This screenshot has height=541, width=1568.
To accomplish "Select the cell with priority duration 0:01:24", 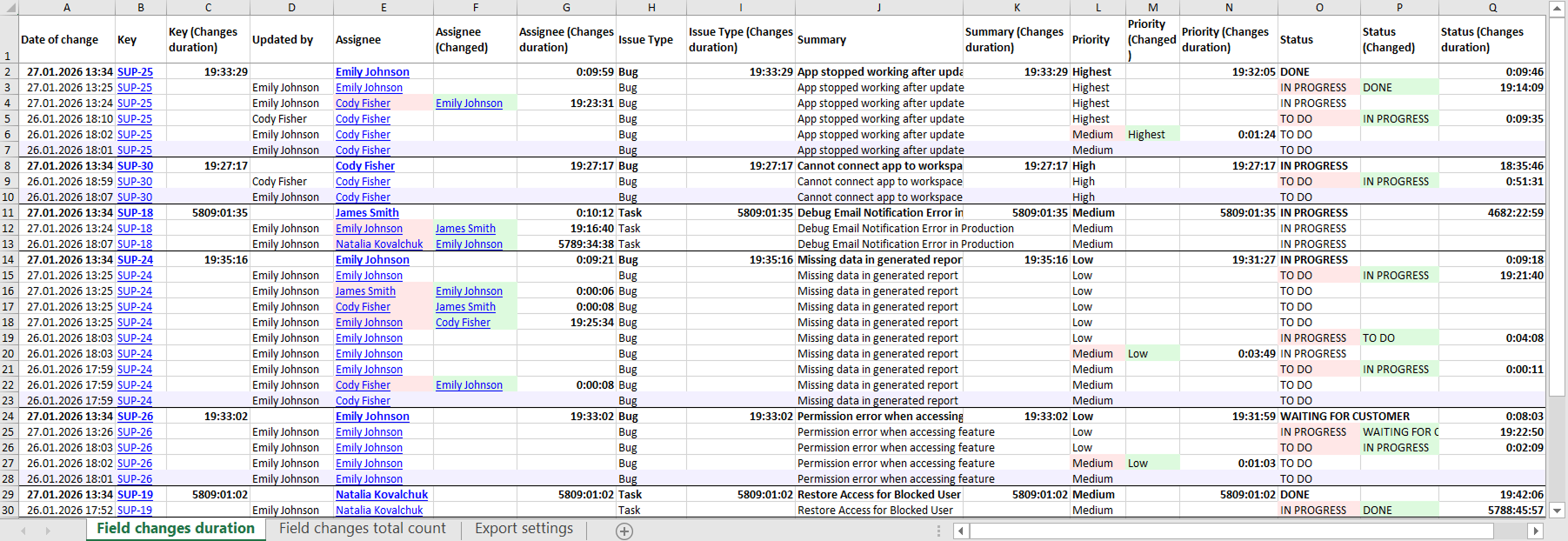I will 1229,135.
